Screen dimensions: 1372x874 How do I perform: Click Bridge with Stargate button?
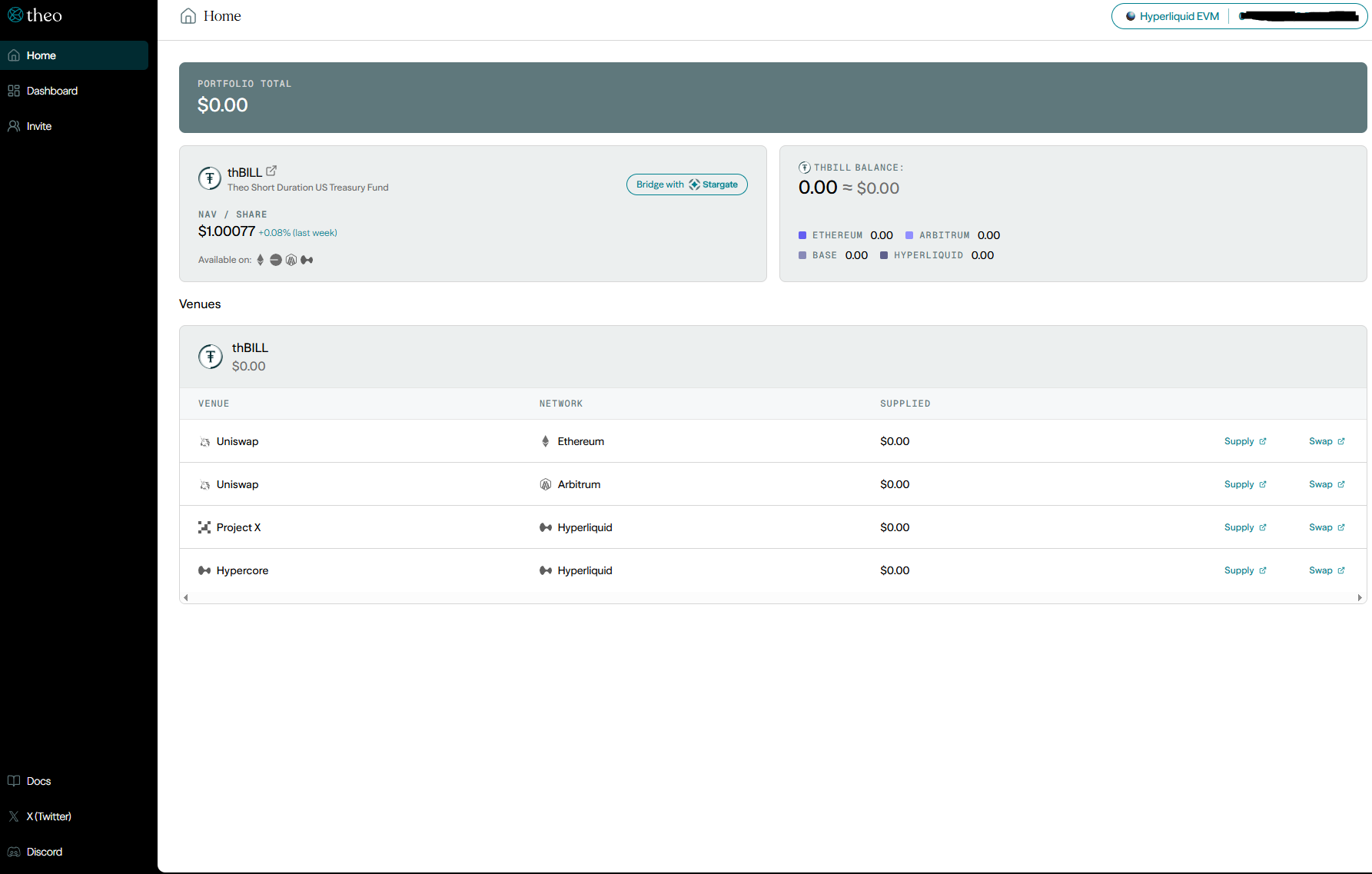687,184
